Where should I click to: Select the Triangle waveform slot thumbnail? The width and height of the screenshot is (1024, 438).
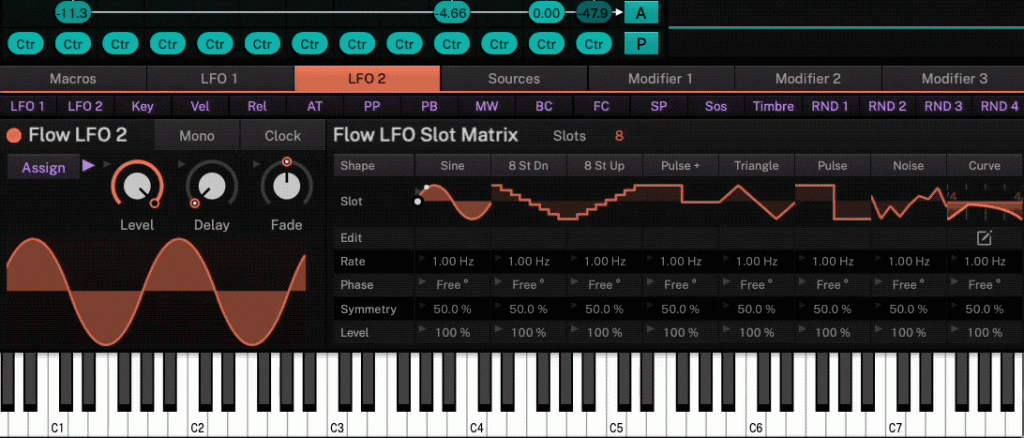pyautogui.click(x=757, y=202)
